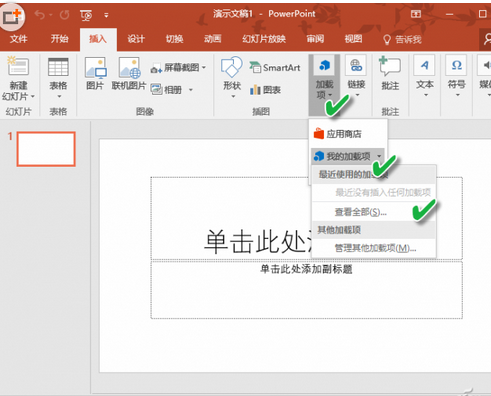
Task: Minimize the PowerPoint window
Action: pyautogui.click(x=449, y=14)
